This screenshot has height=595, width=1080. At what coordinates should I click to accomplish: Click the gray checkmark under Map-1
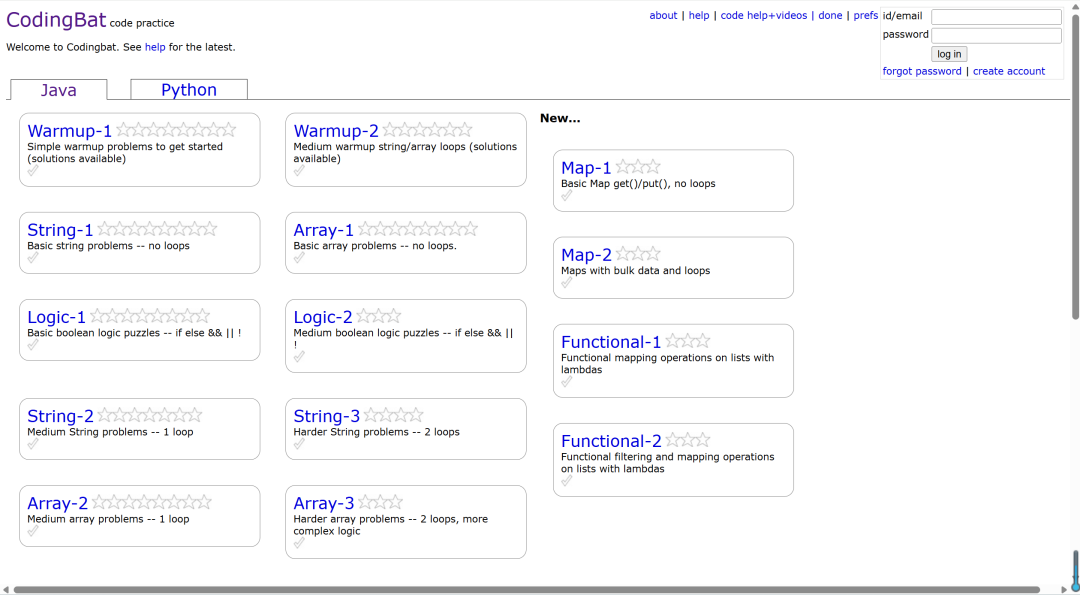tap(567, 196)
